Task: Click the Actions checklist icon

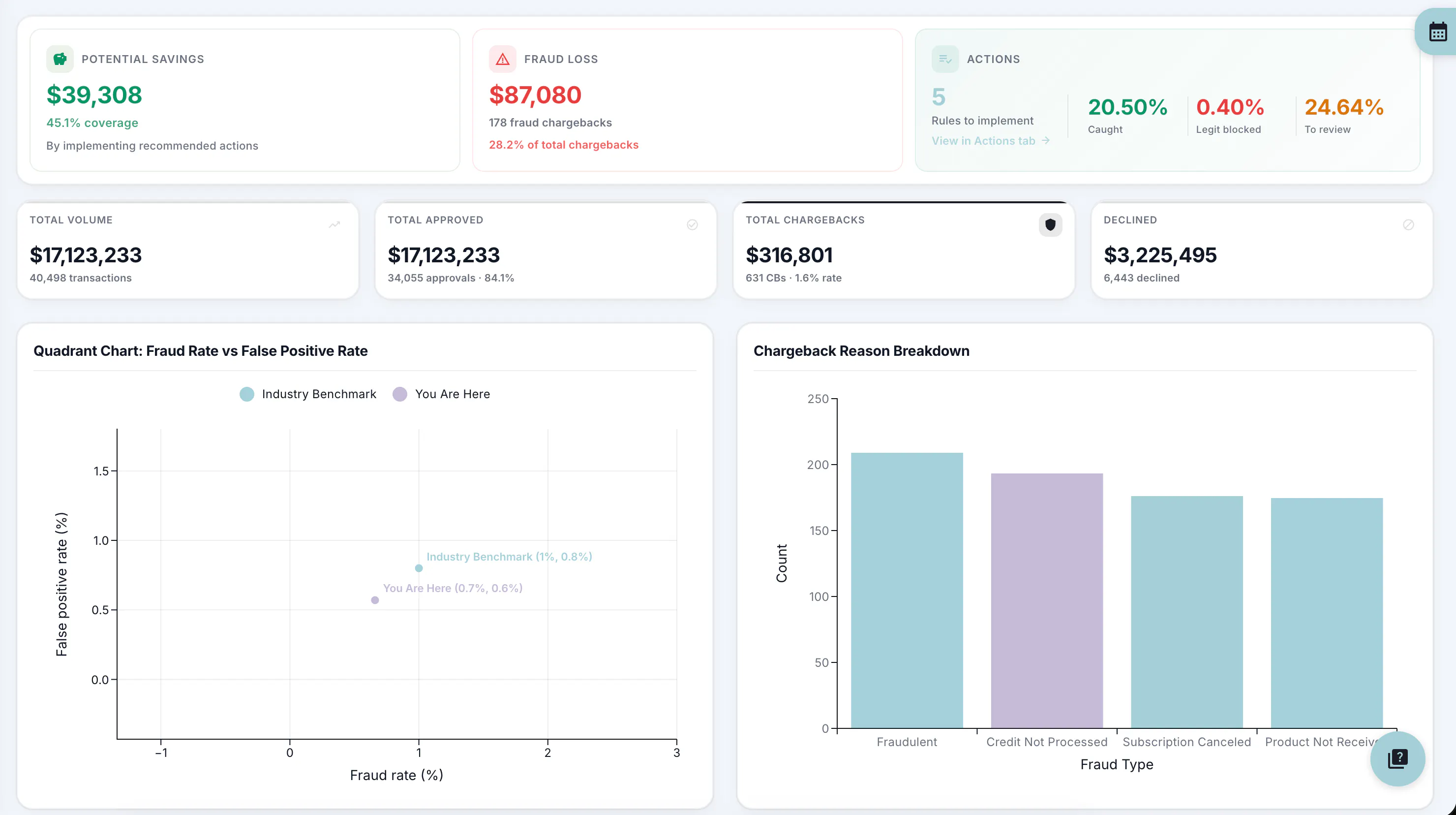Action: tap(945, 59)
